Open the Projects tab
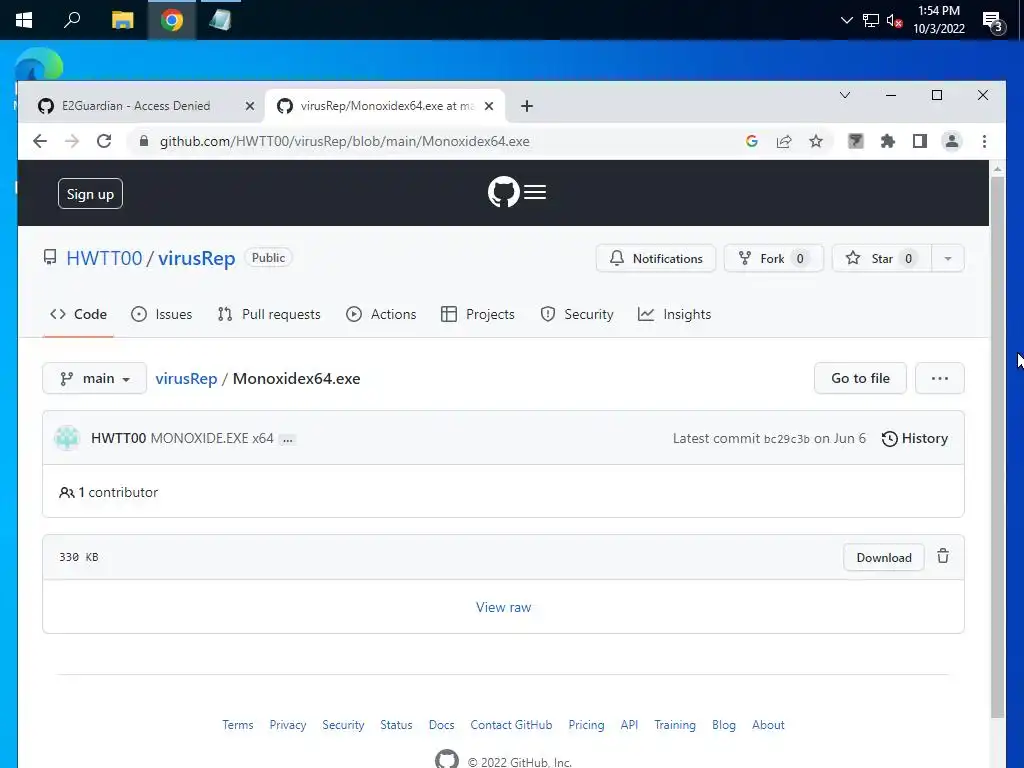 tap(478, 314)
